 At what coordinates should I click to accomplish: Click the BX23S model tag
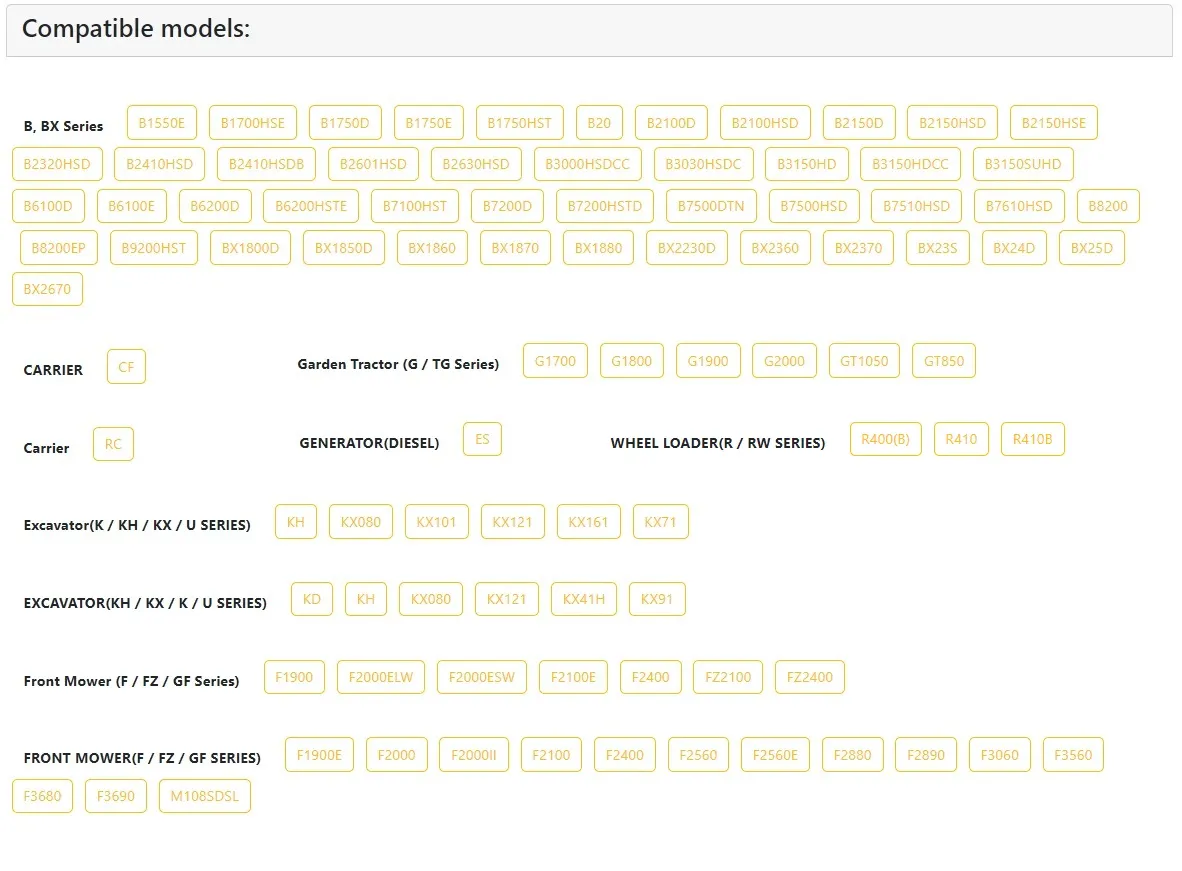(x=938, y=248)
